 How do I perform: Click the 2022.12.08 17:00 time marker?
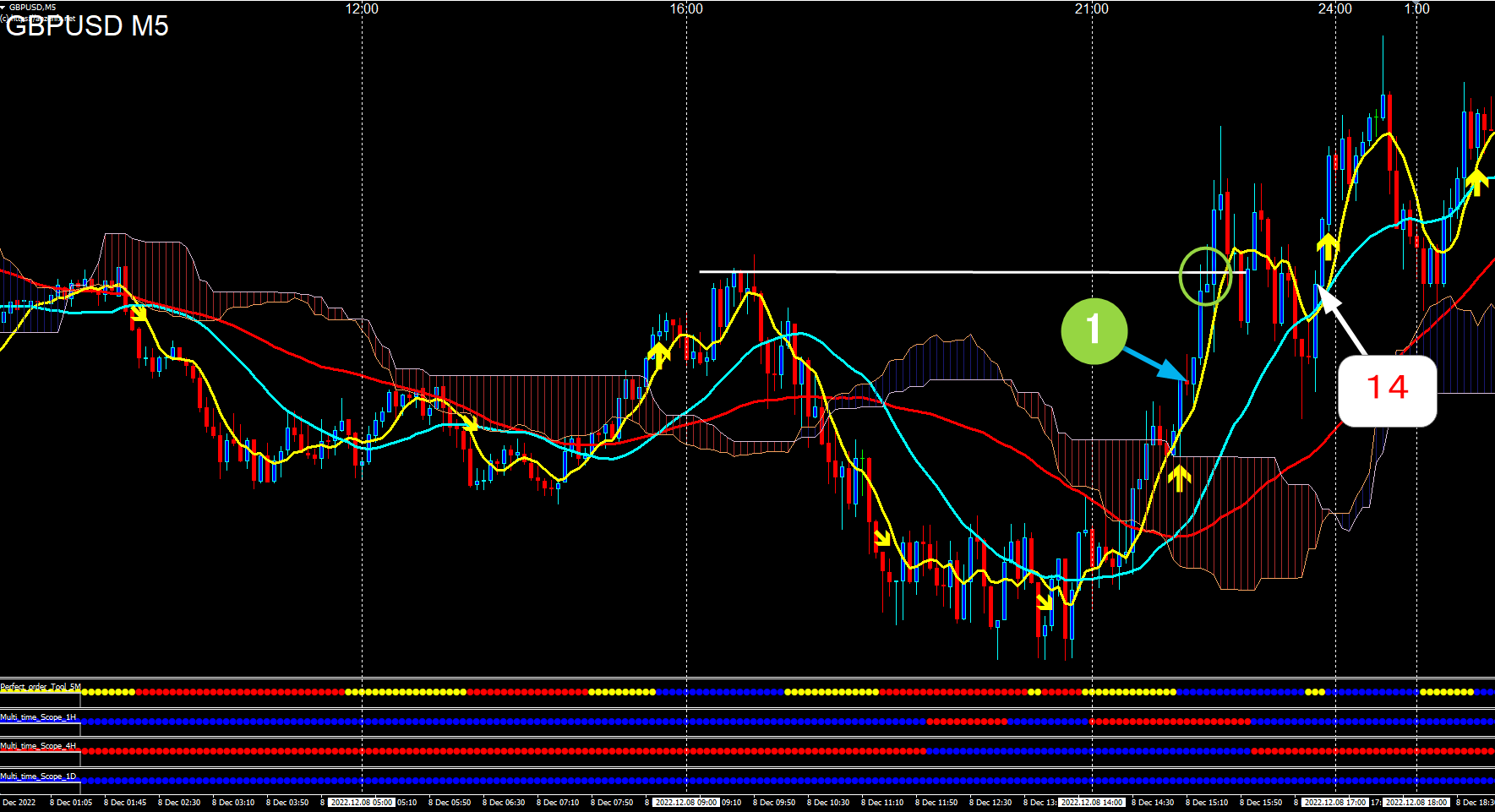pyautogui.click(x=1335, y=803)
